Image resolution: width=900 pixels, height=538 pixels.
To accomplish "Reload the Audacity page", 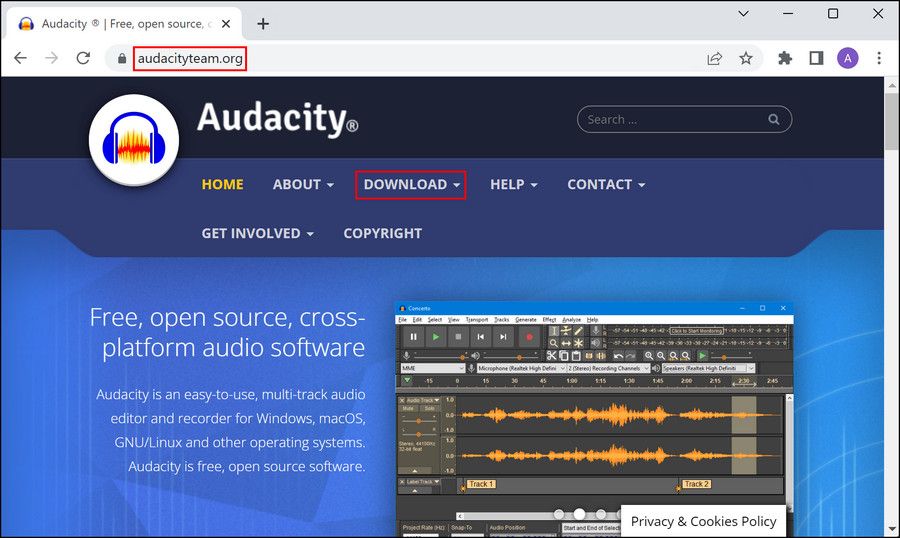I will coord(83,58).
